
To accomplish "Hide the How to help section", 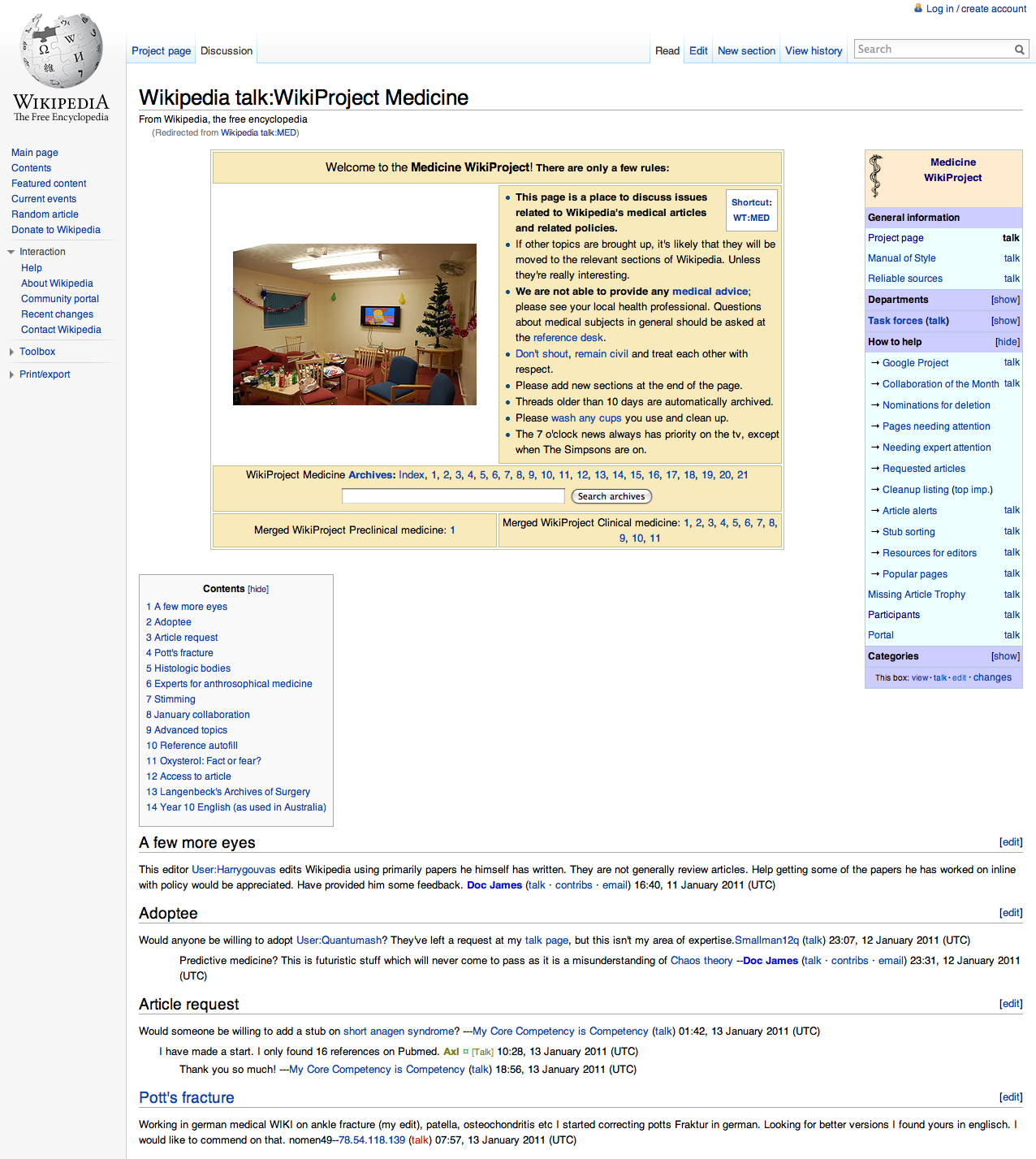I will click(x=1007, y=342).
